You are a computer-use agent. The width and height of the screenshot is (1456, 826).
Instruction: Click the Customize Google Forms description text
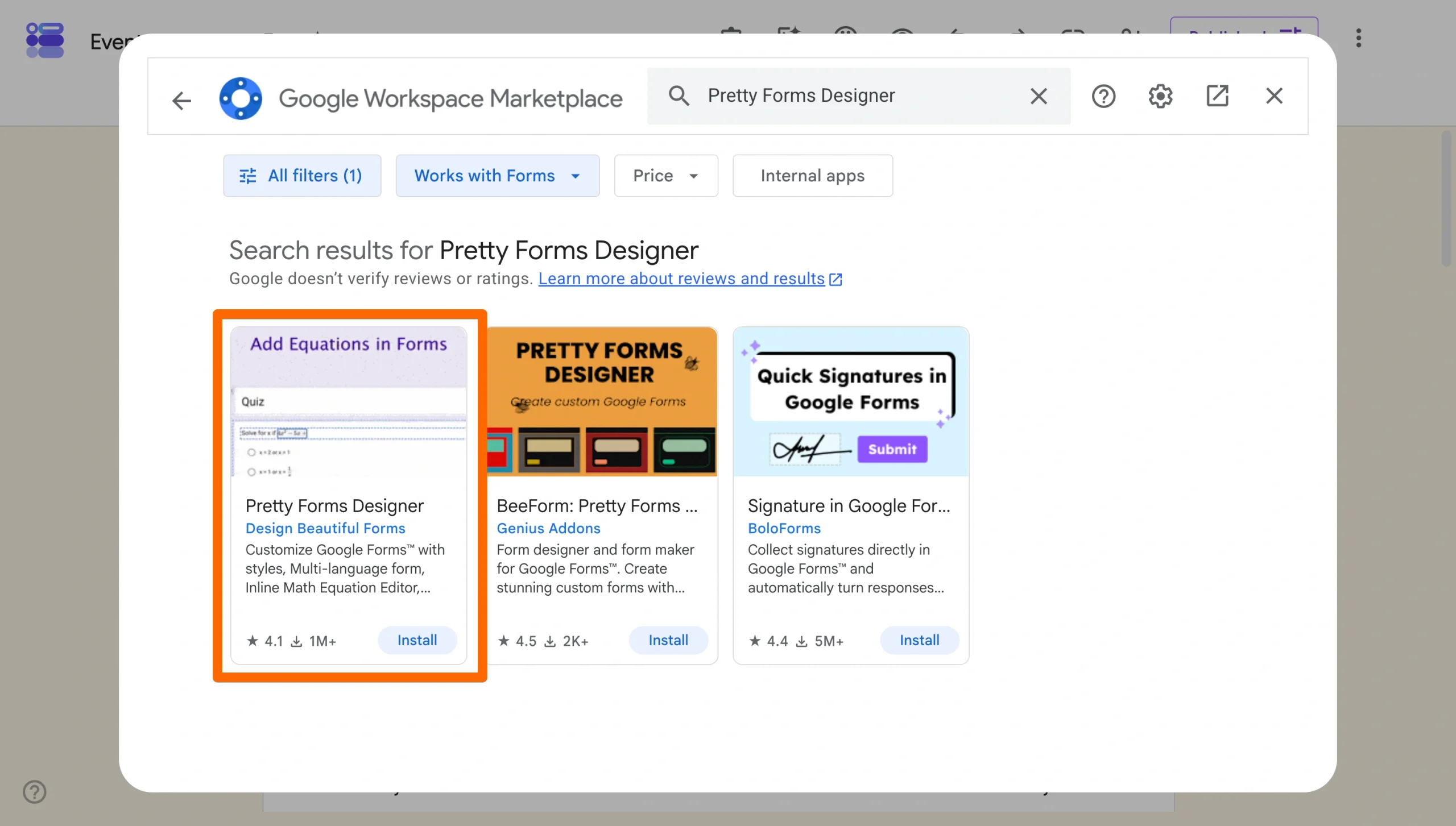coord(345,568)
